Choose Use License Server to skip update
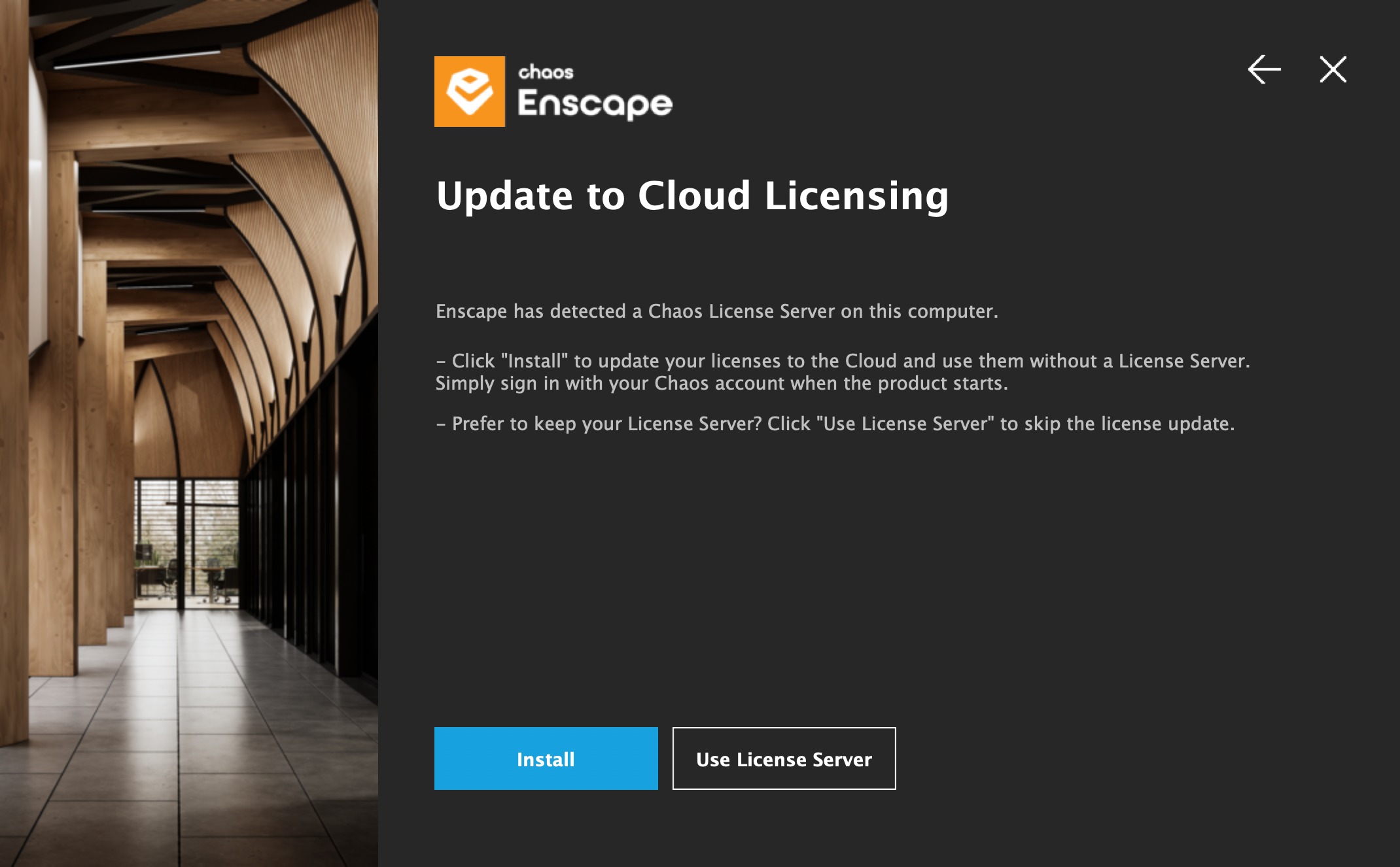The height and width of the screenshot is (867, 1400). tap(784, 758)
